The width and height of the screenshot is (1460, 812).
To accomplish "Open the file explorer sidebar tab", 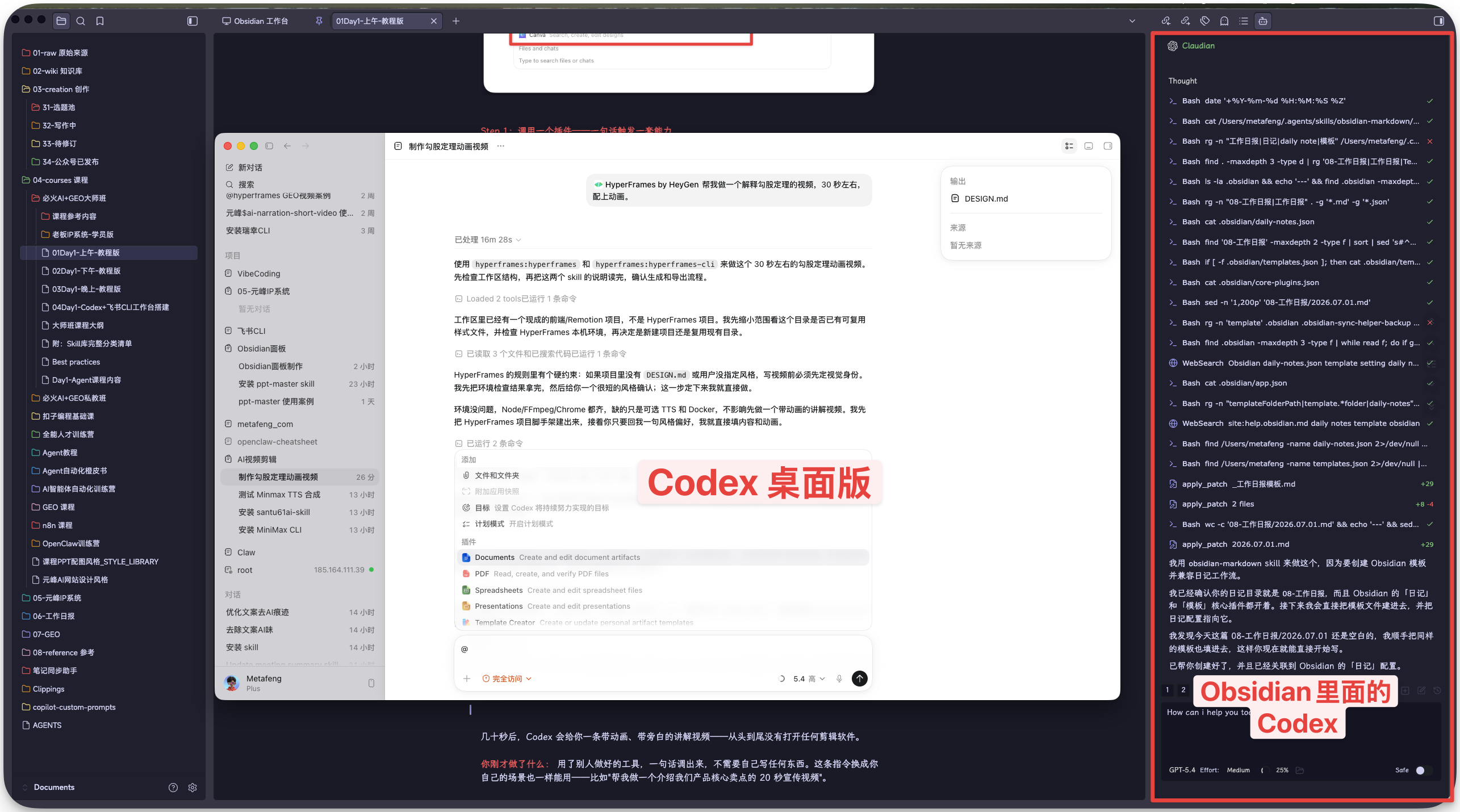I will pos(61,21).
